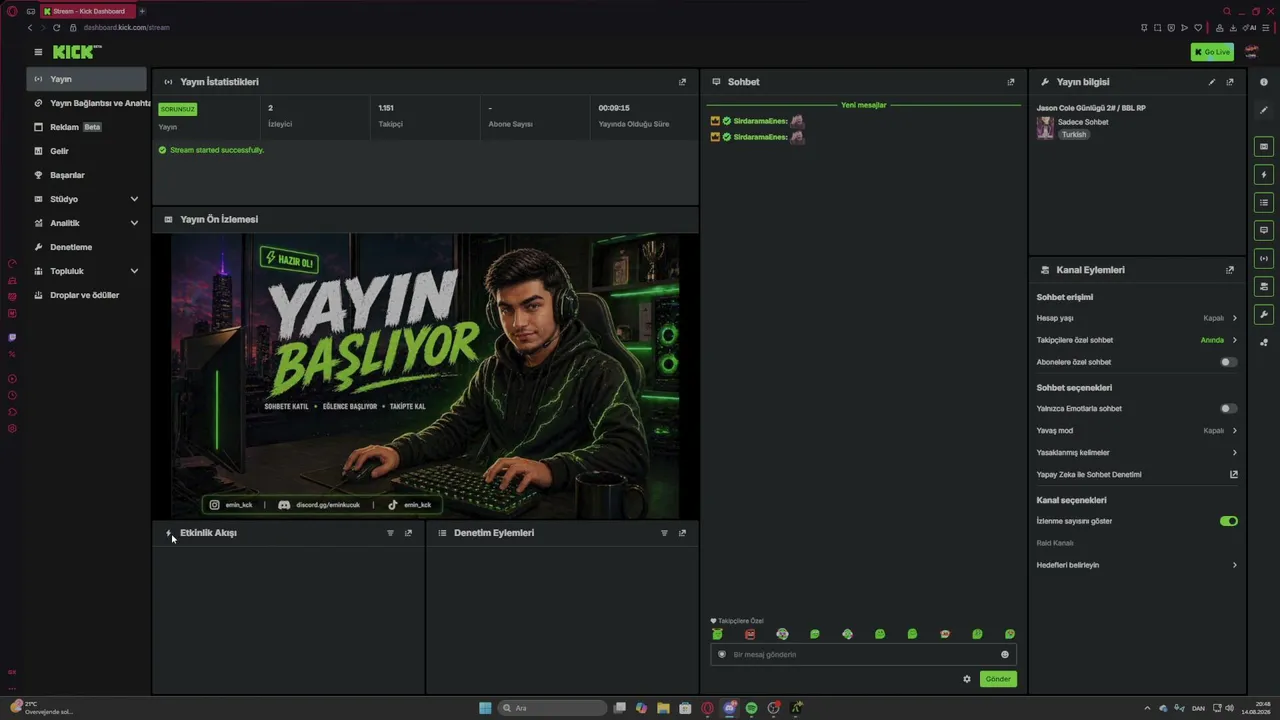Pop out the Etkinlik Akışı panel
The height and width of the screenshot is (720, 1280).
point(408,533)
